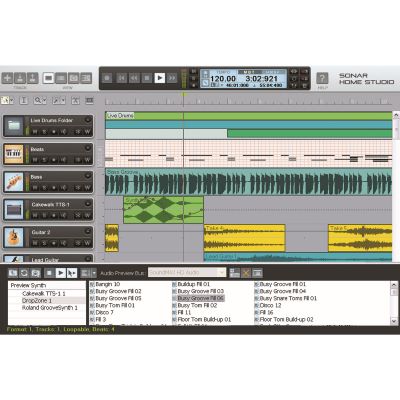Click the loop browser scroll down arrow
400x400 pixels.
pyautogui.click(x=394, y=321)
